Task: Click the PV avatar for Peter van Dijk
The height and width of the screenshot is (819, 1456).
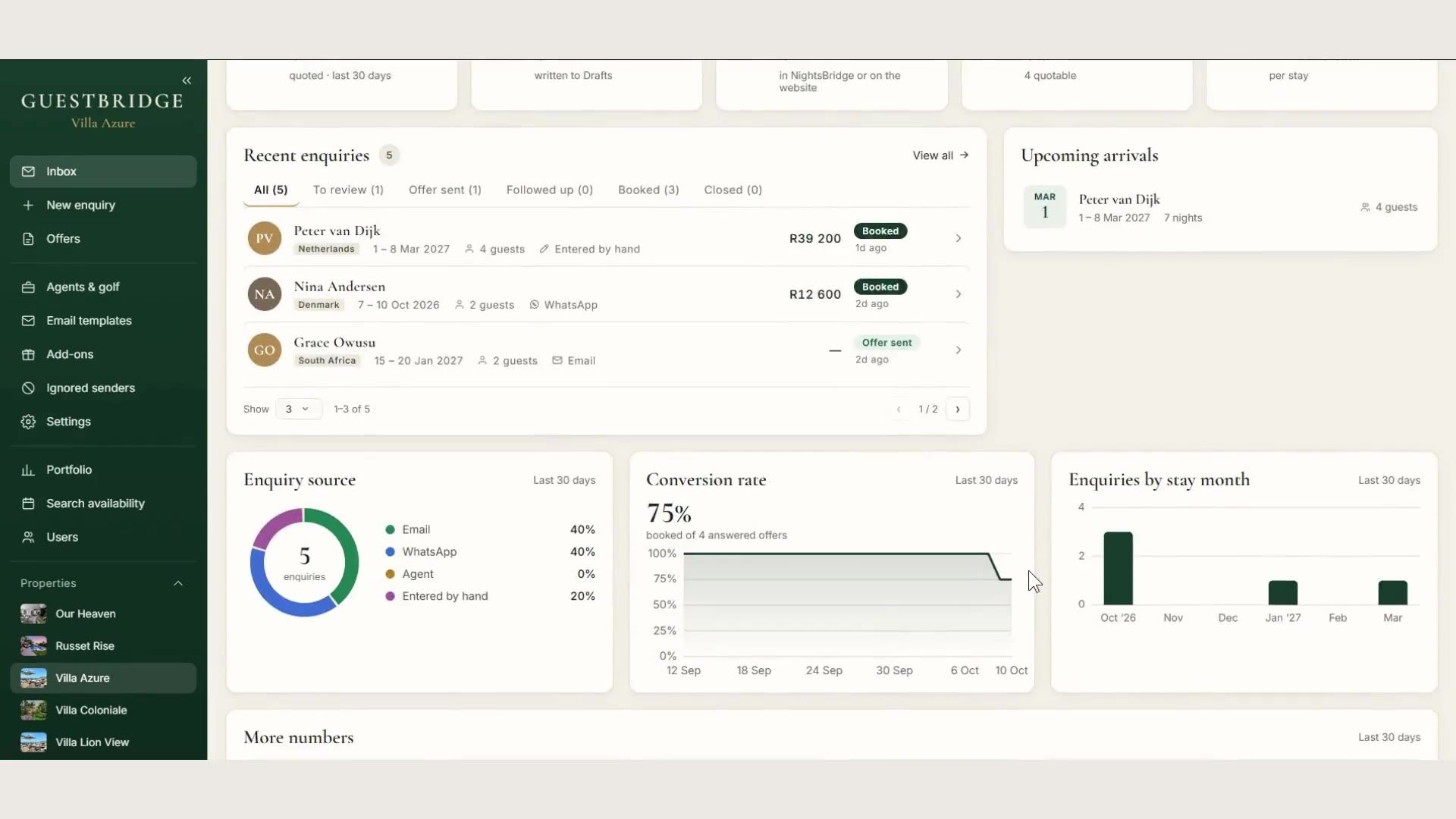Action: pyautogui.click(x=265, y=238)
